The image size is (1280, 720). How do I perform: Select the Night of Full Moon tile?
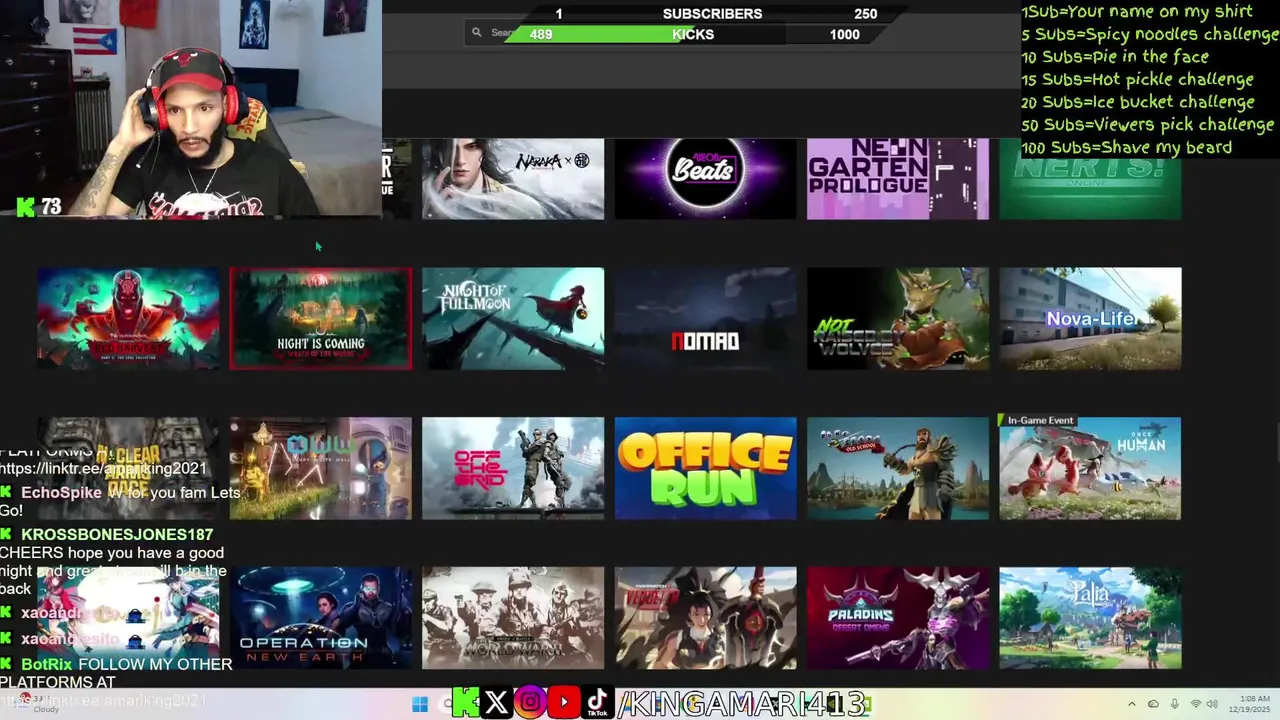[x=513, y=318]
